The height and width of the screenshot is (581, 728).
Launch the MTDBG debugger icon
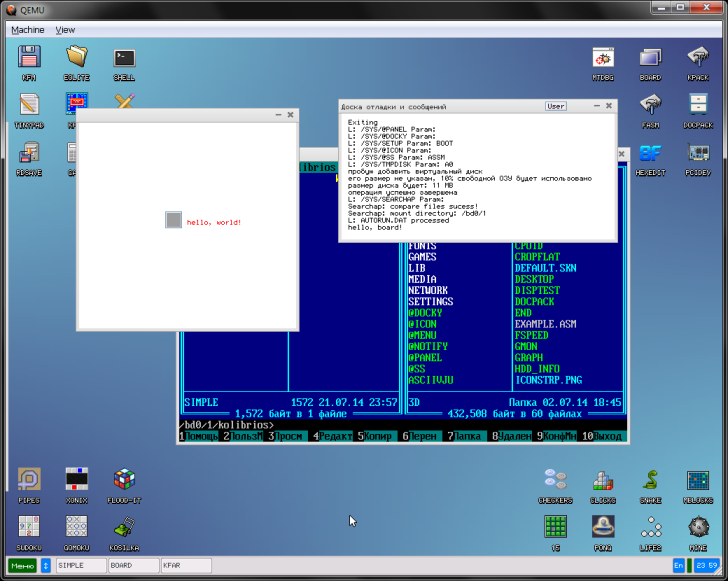pos(603,62)
